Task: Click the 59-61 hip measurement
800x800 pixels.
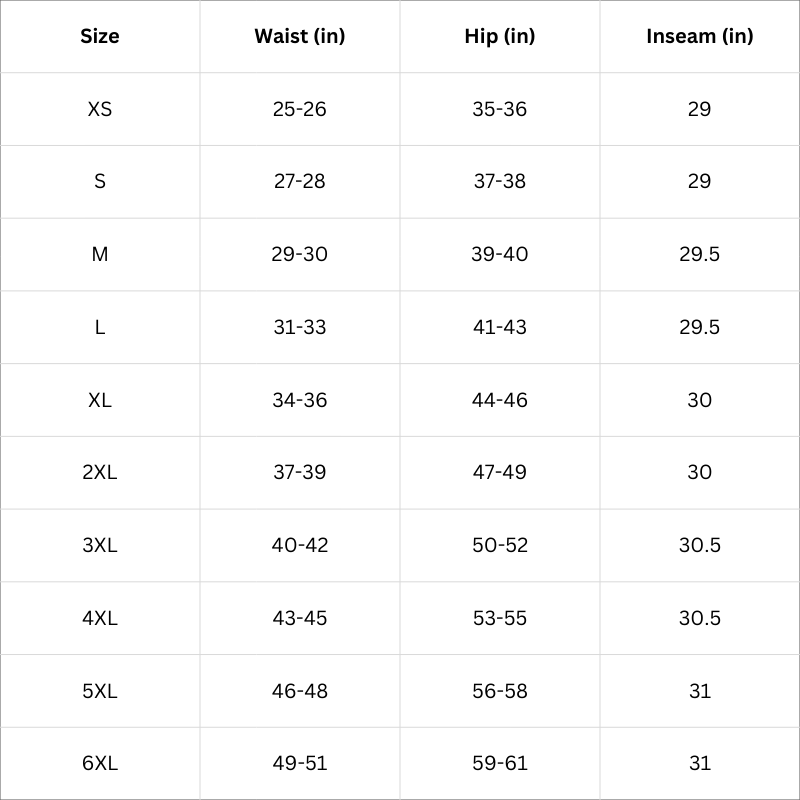Action: click(500, 763)
